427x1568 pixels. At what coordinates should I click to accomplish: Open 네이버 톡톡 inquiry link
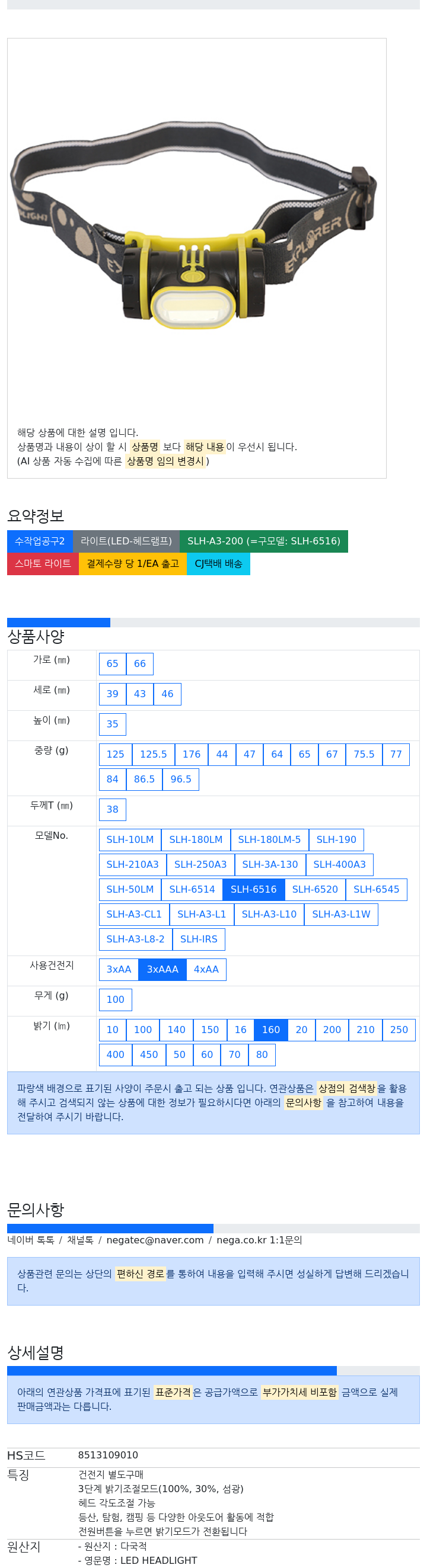pyautogui.click(x=30, y=1240)
